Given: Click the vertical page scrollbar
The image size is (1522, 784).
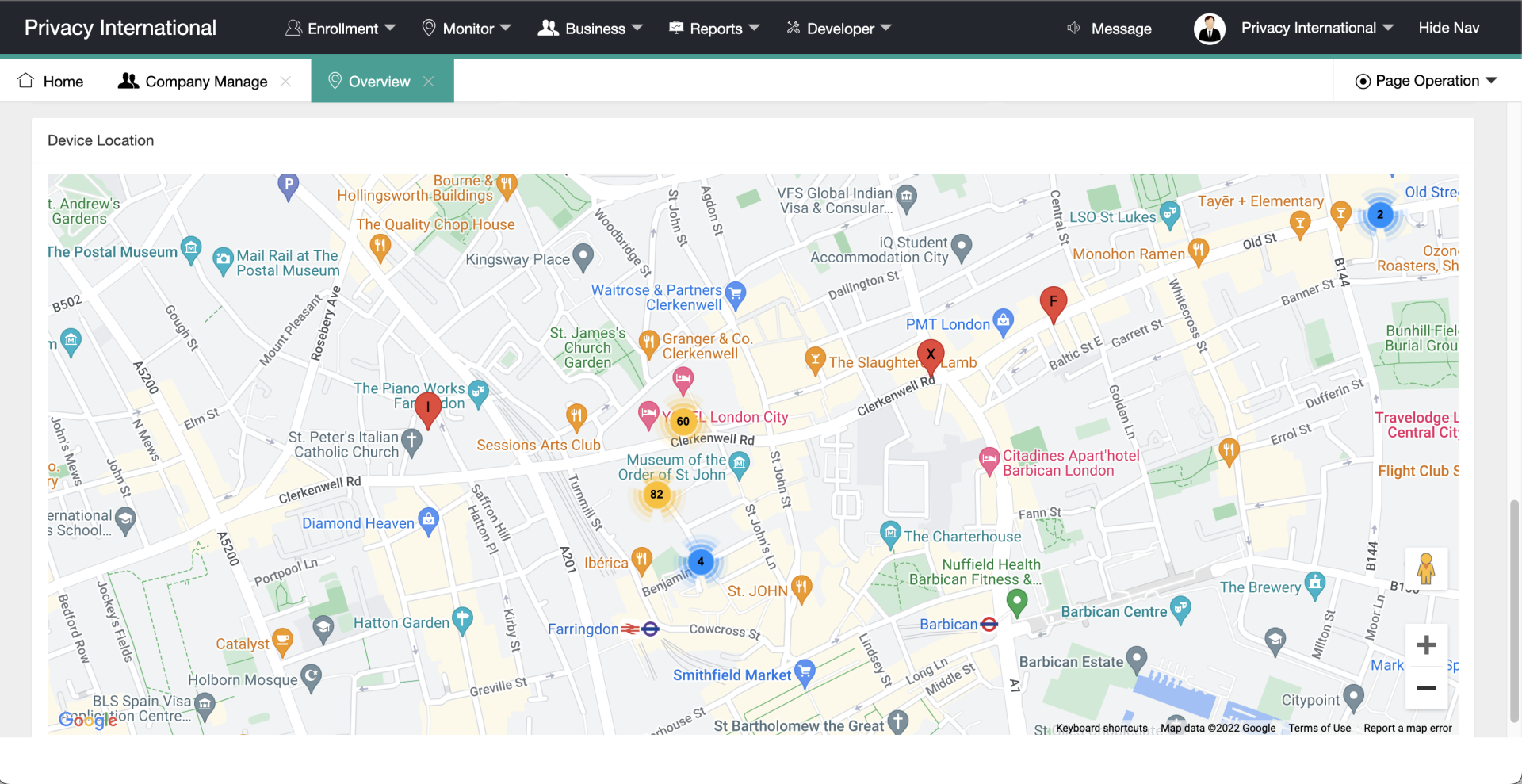Looking at the screenshot, I should click(x=1515, y=610).
